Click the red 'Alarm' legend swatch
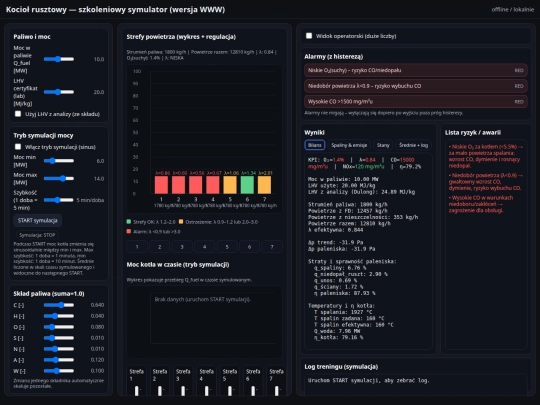Screen dimensions: 540x405 click(x=129, y=231)
